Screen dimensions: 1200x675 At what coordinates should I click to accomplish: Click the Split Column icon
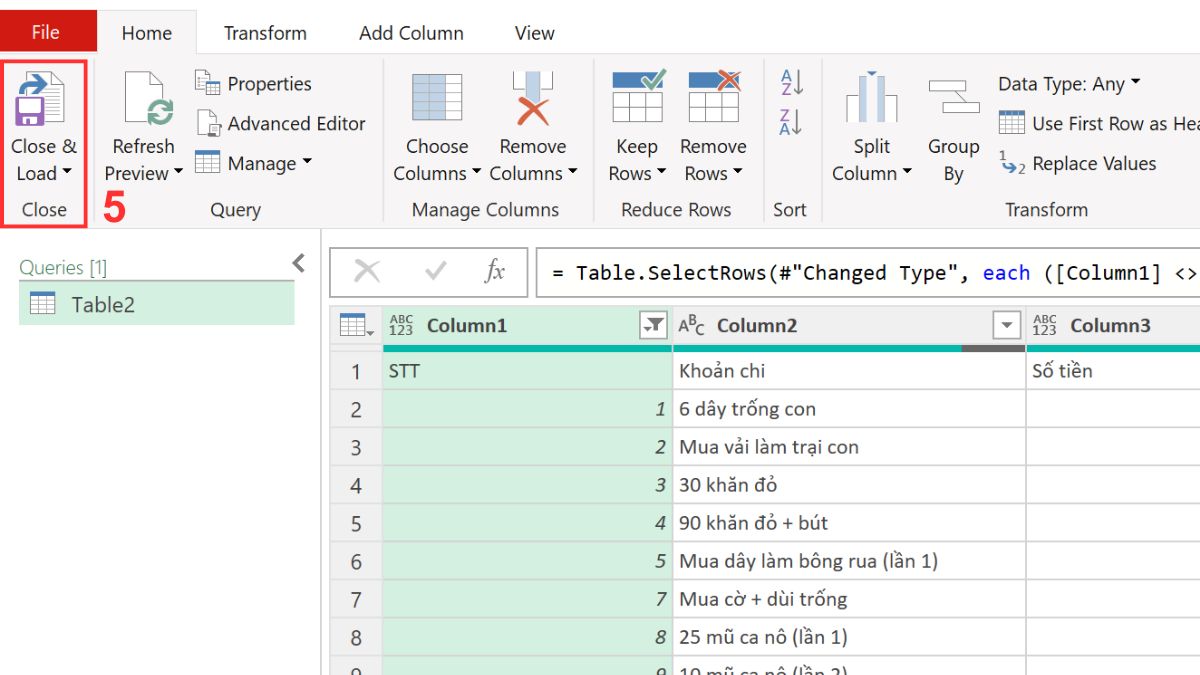(x=872, y=98)
